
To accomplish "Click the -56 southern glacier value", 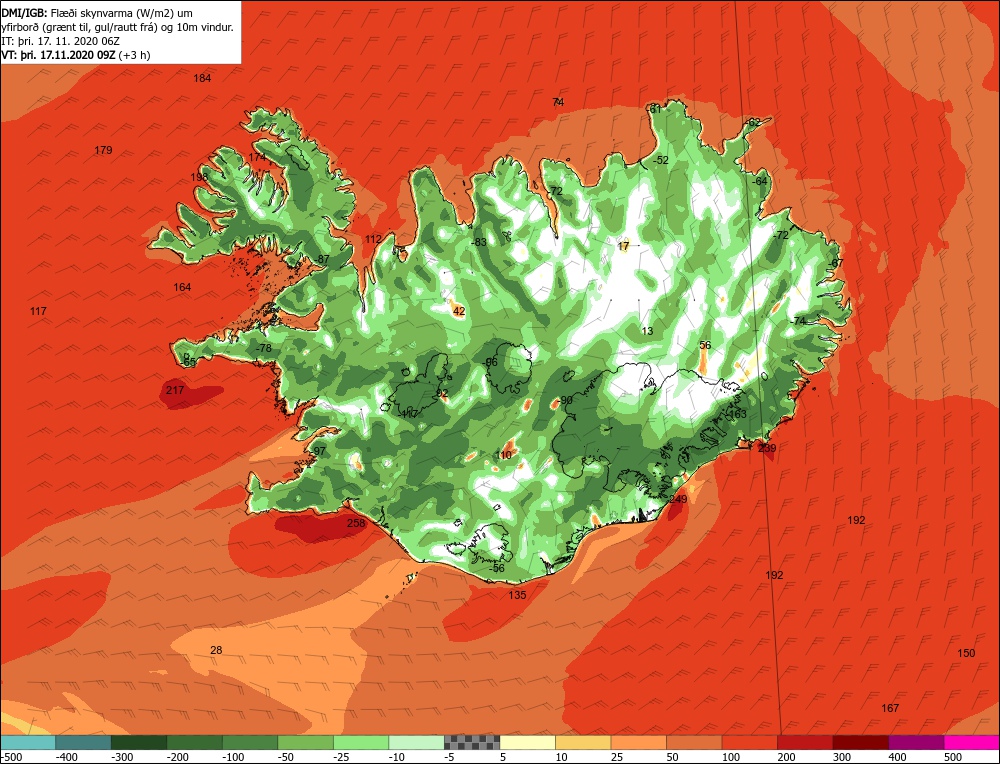I will pyautogui.click(x=497, y=568).
